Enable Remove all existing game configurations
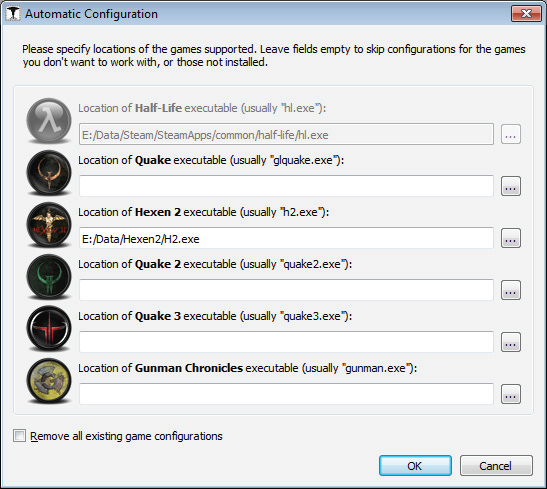The image size is (547, 489). tap(19, 436)
